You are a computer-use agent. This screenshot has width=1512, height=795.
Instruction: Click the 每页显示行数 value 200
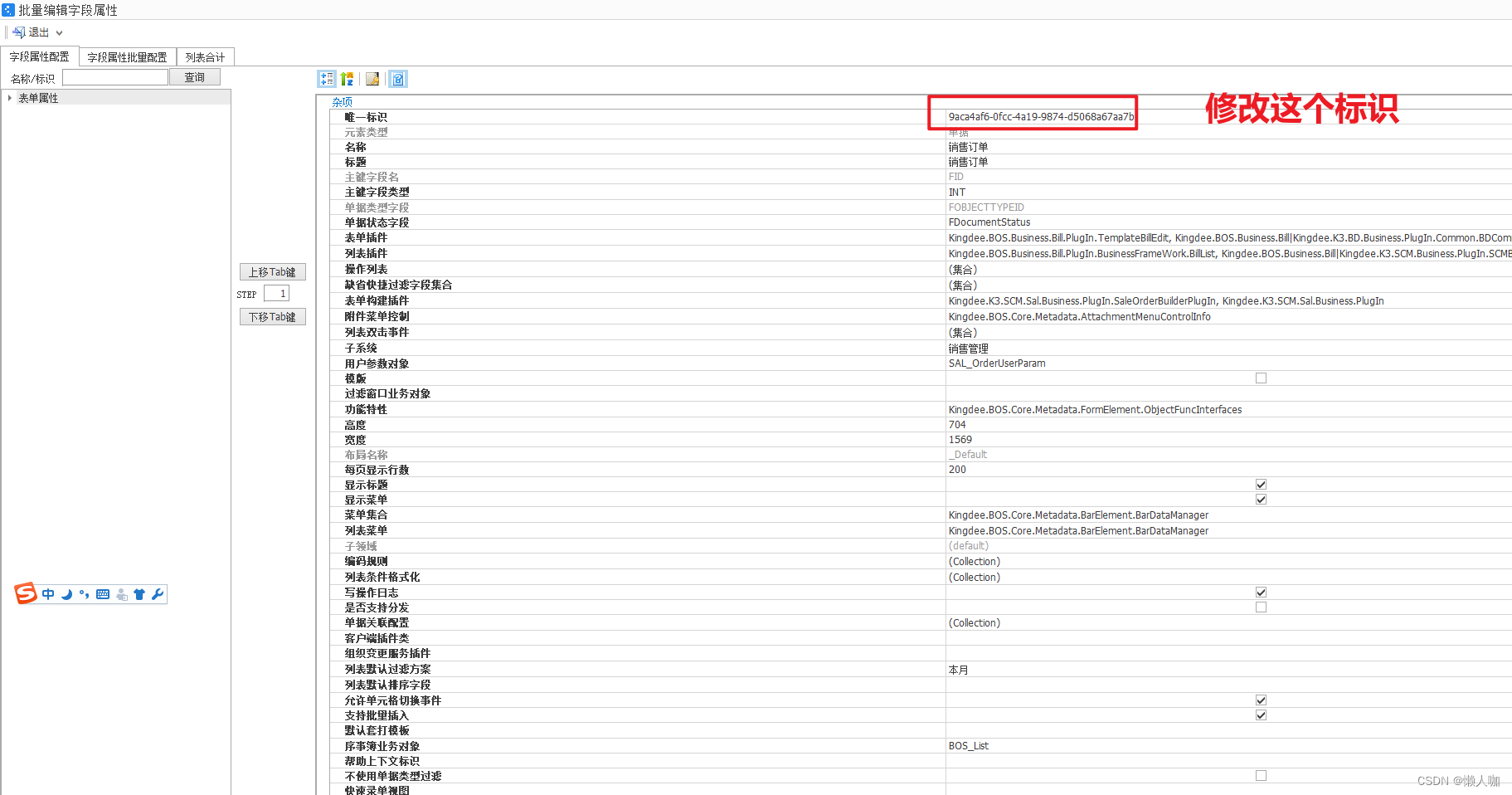click(957, 470)
